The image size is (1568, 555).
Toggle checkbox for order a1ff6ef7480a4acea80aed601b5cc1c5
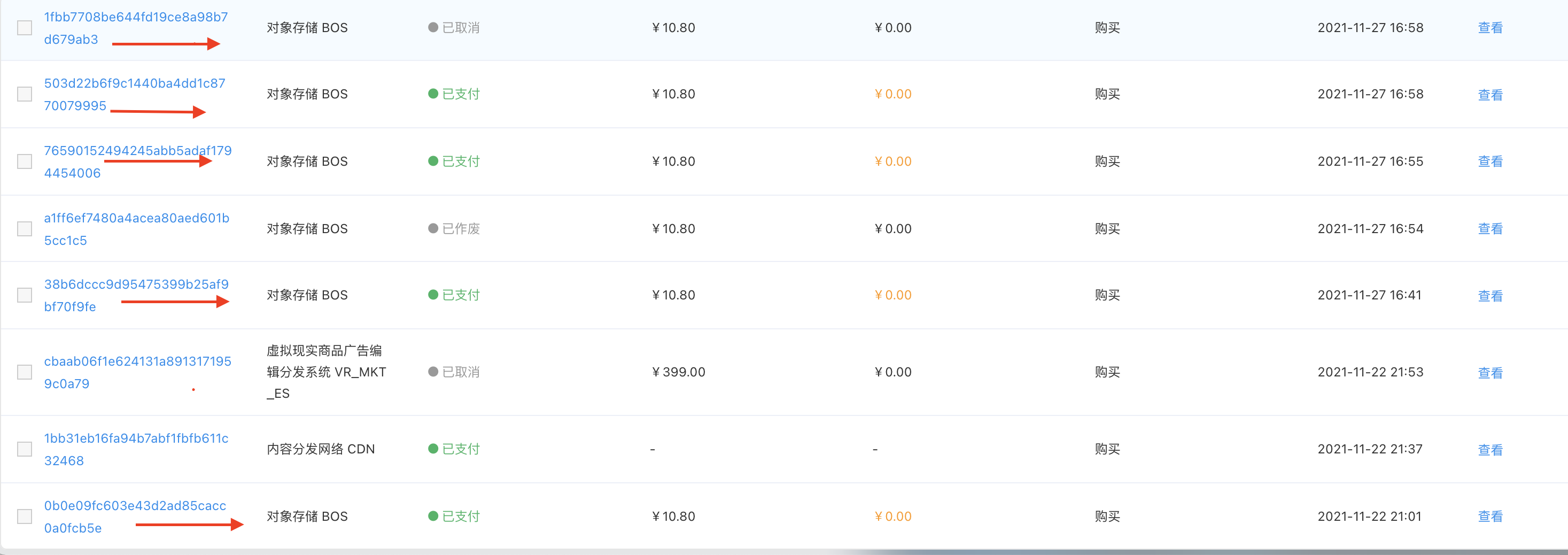[25, 229]
